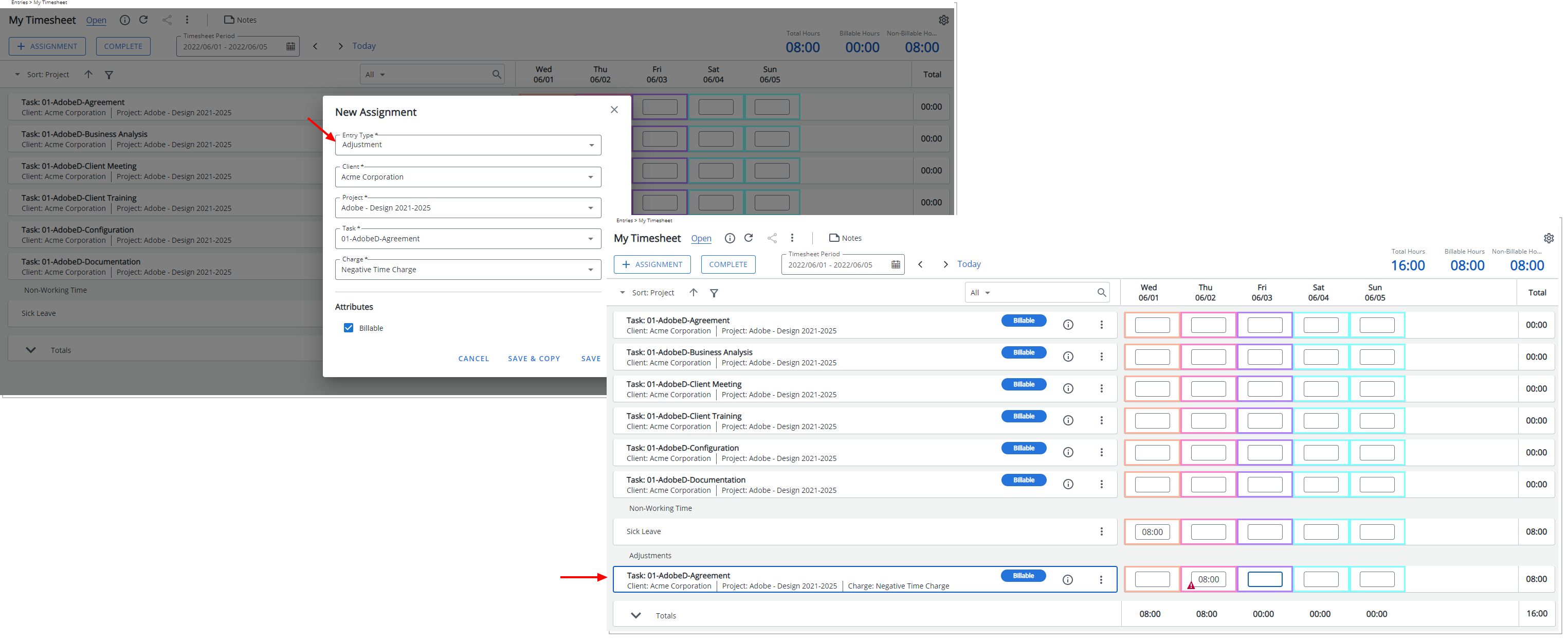
Task: Open filter icon in right timesheet
Action: (x=714, y=293)
